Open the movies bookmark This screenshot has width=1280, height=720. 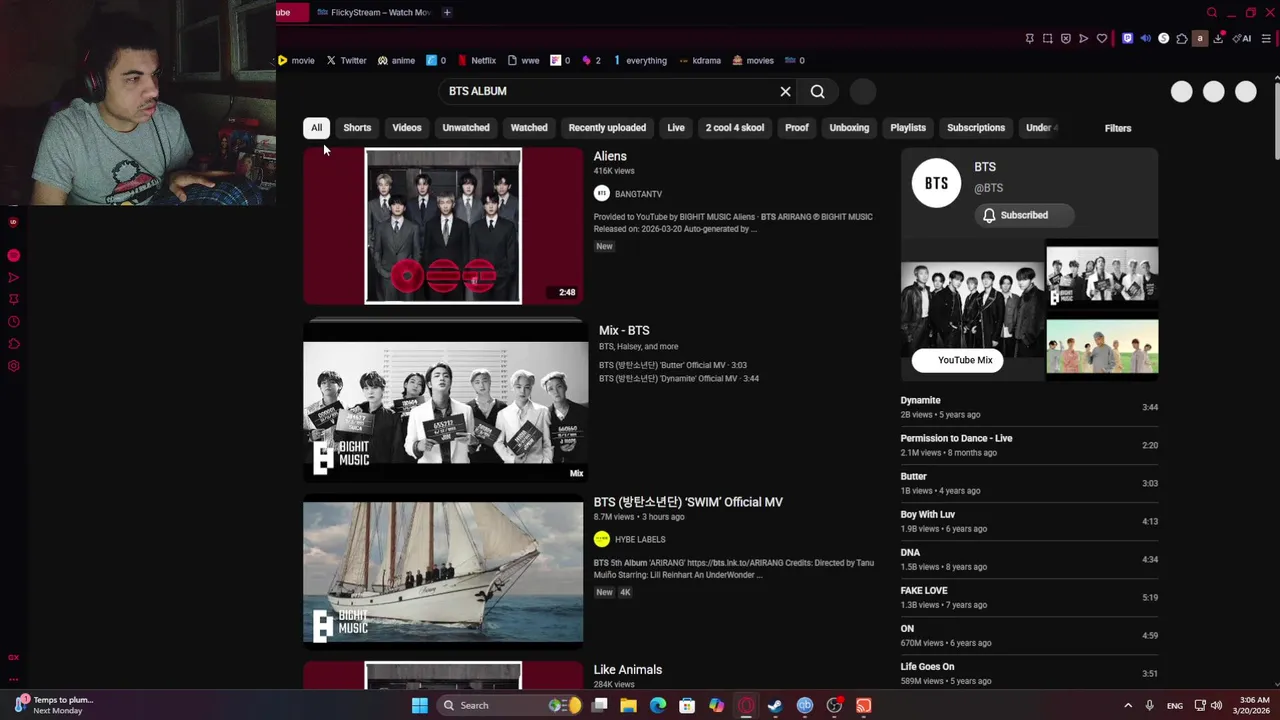[x=753, y=60]
